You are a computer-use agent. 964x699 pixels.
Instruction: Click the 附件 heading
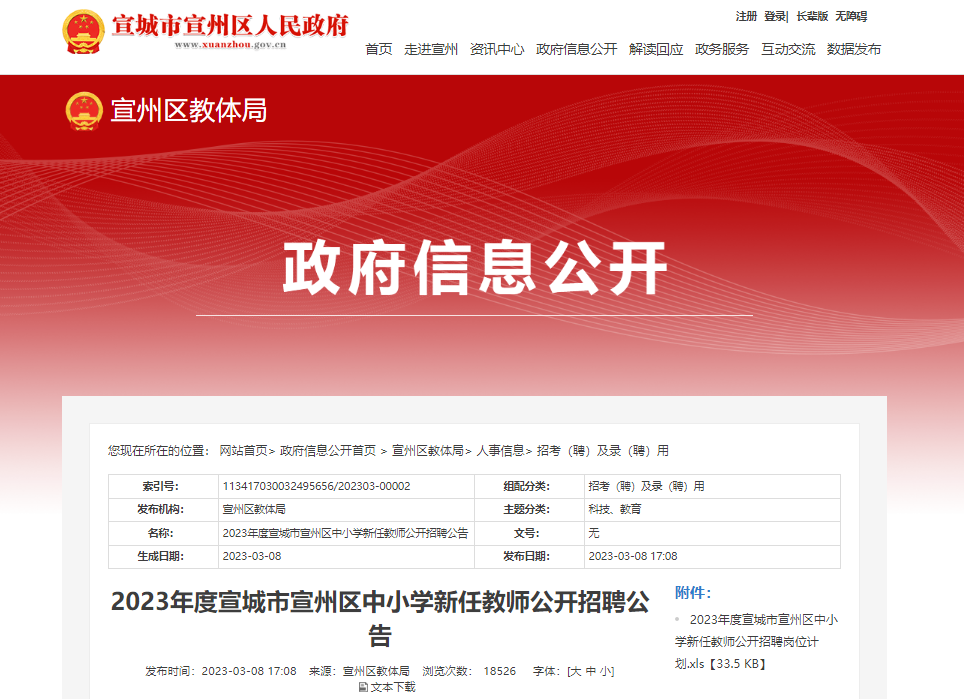(693, 593)
